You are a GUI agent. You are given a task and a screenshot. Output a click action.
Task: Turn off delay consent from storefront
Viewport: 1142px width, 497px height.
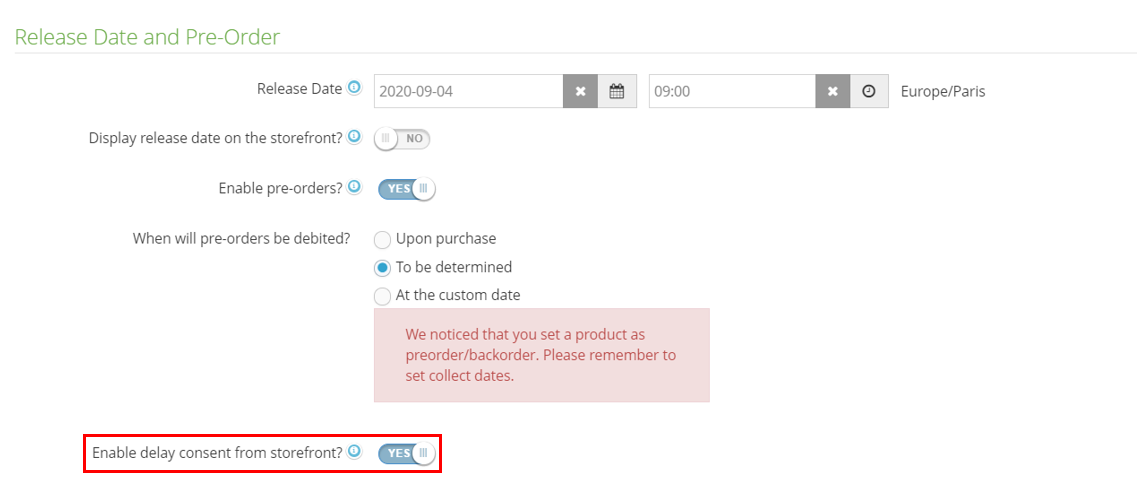[406, 454]
